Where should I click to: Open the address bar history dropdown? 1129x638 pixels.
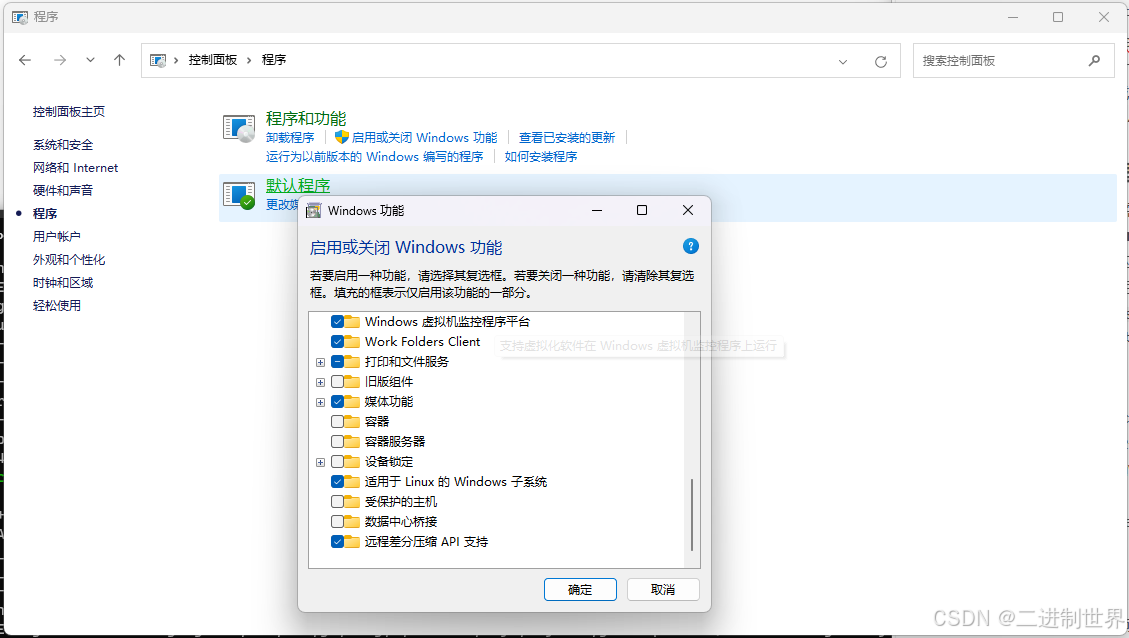point(842,62)
